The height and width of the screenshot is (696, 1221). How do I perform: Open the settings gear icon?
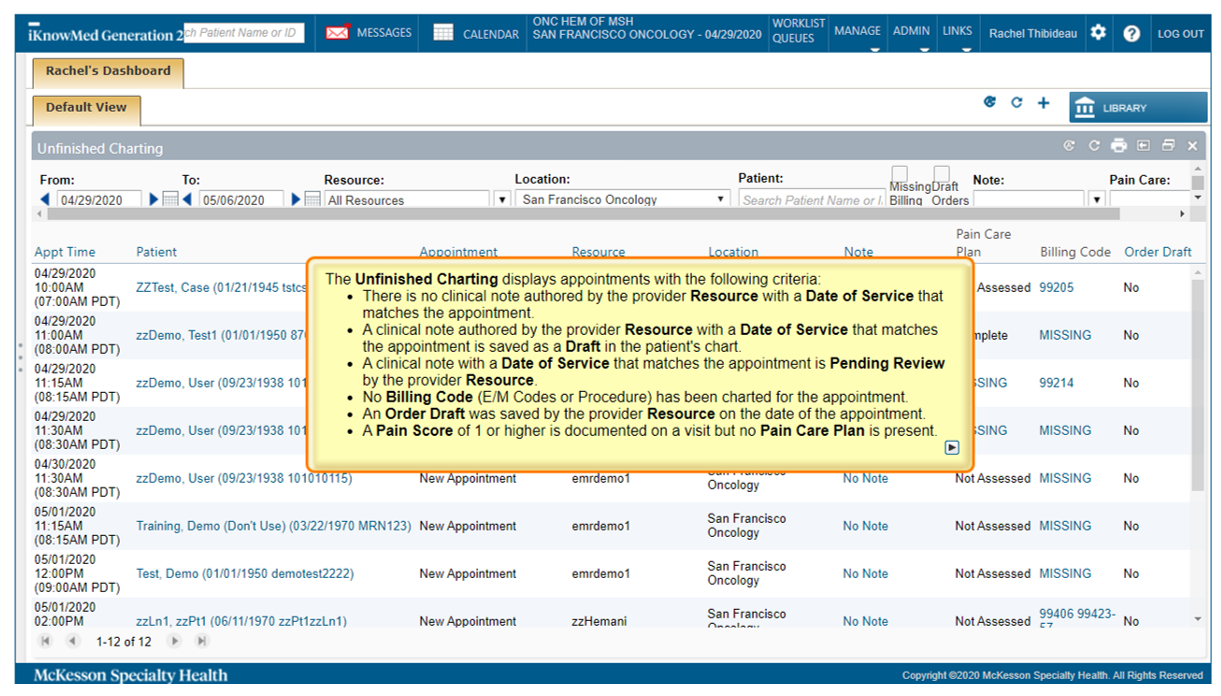pos(1098,33)
